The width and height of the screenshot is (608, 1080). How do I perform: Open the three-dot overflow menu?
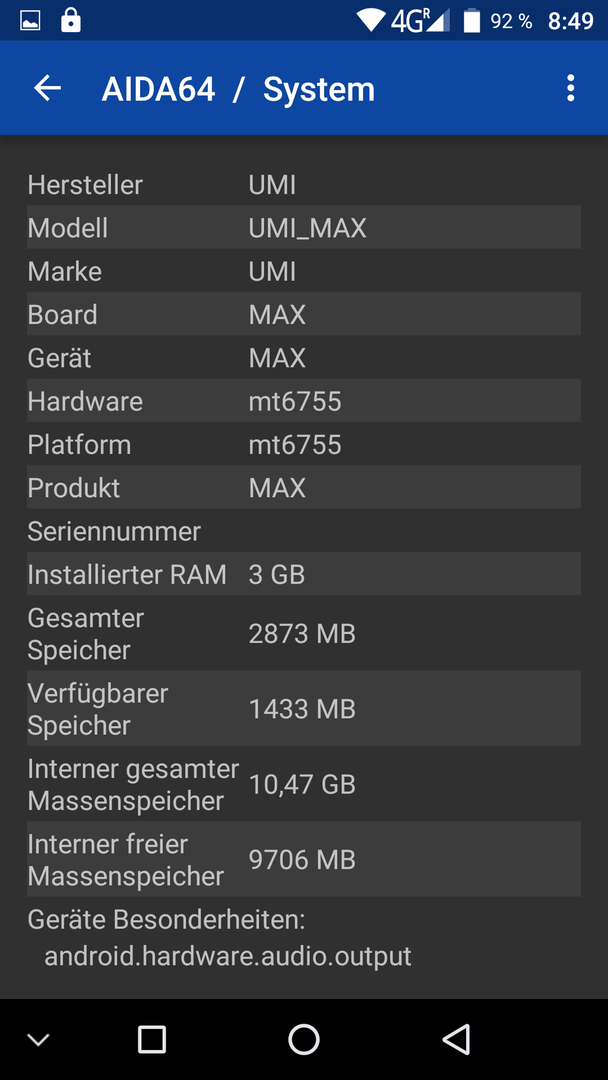pyautogui.click(x=570, y=88)
